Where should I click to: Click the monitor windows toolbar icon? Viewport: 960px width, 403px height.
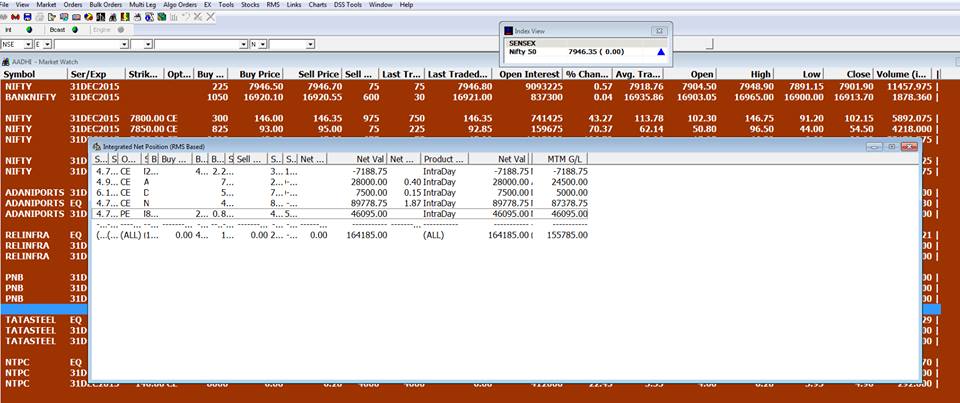click(x=64, y=17)
